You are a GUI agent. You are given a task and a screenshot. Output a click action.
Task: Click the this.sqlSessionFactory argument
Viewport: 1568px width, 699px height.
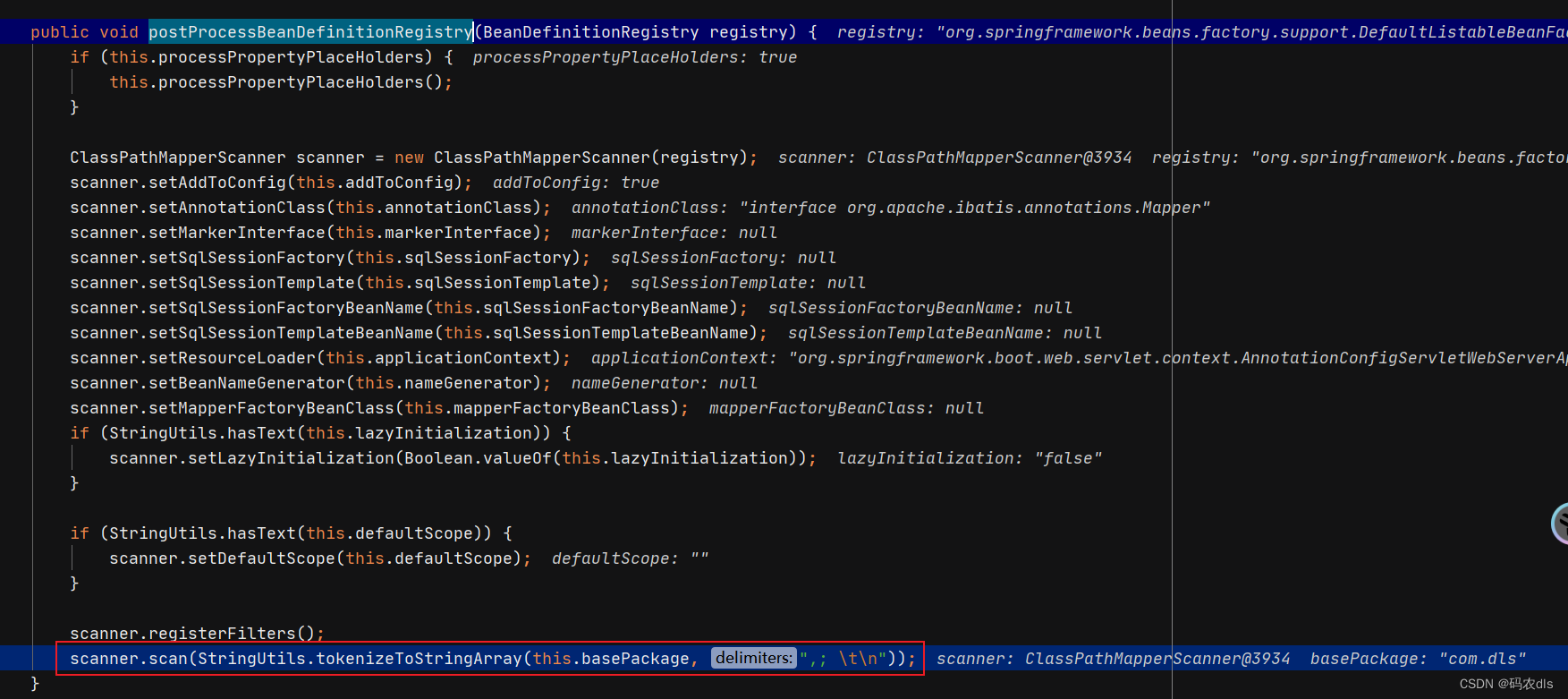[x=463, y=258]
